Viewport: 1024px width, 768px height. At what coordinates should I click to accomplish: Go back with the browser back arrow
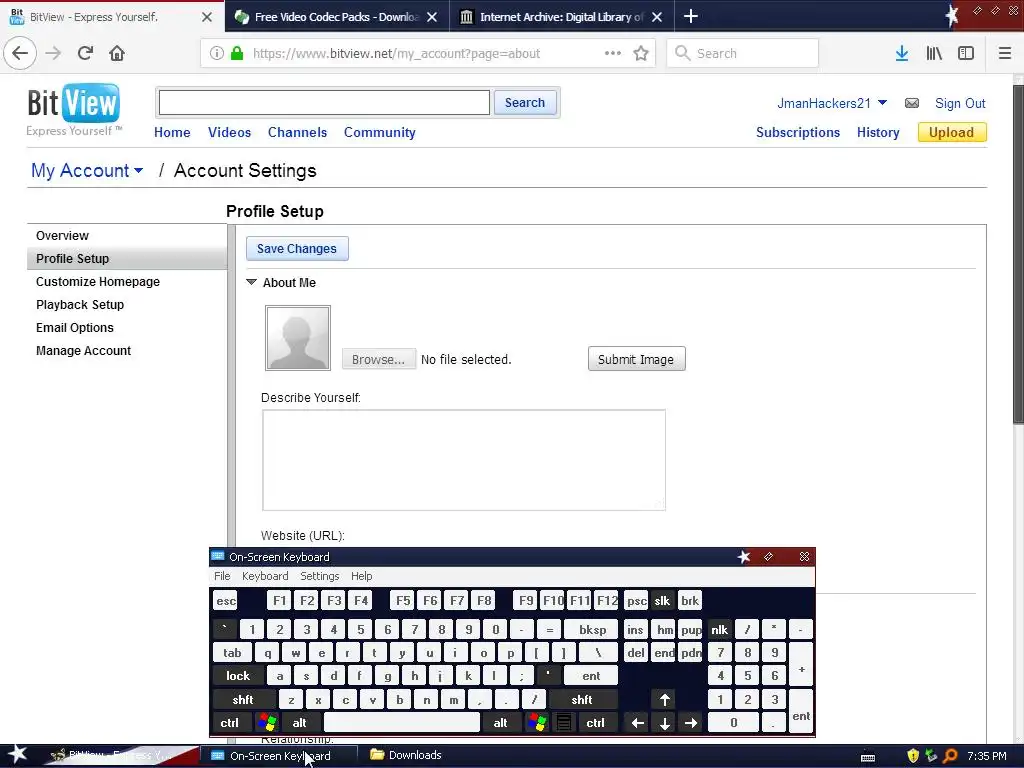(20, 53)
